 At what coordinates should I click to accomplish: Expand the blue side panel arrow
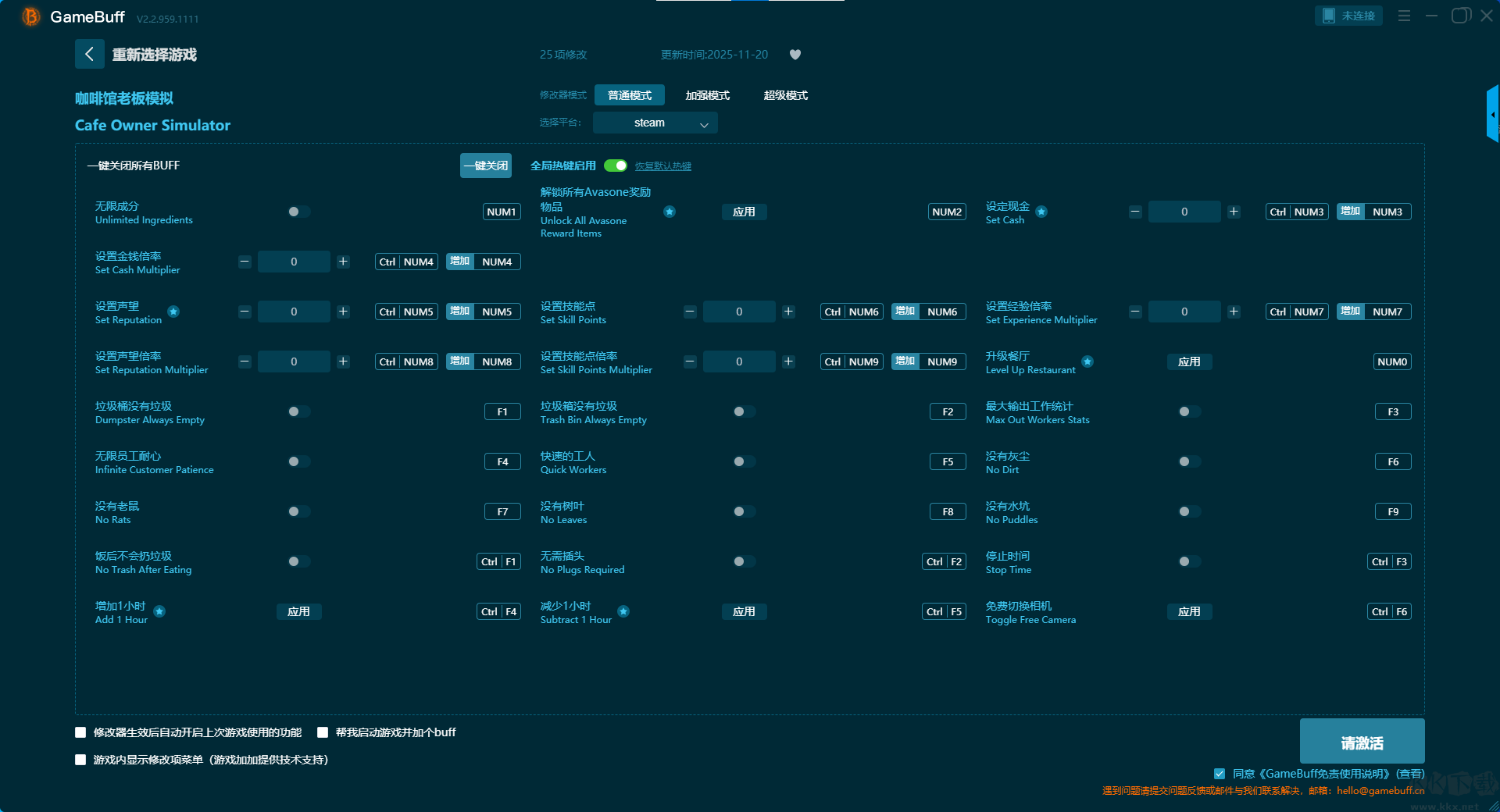(x=1492, y=115)
